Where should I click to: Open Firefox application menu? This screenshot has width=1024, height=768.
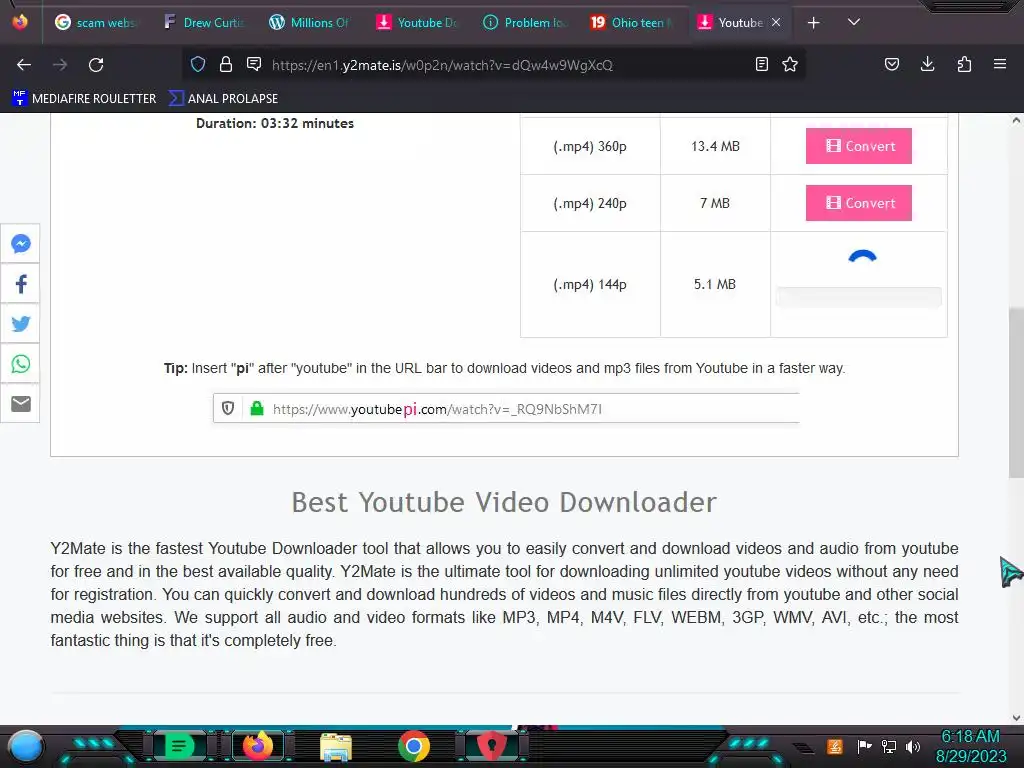1000,64
